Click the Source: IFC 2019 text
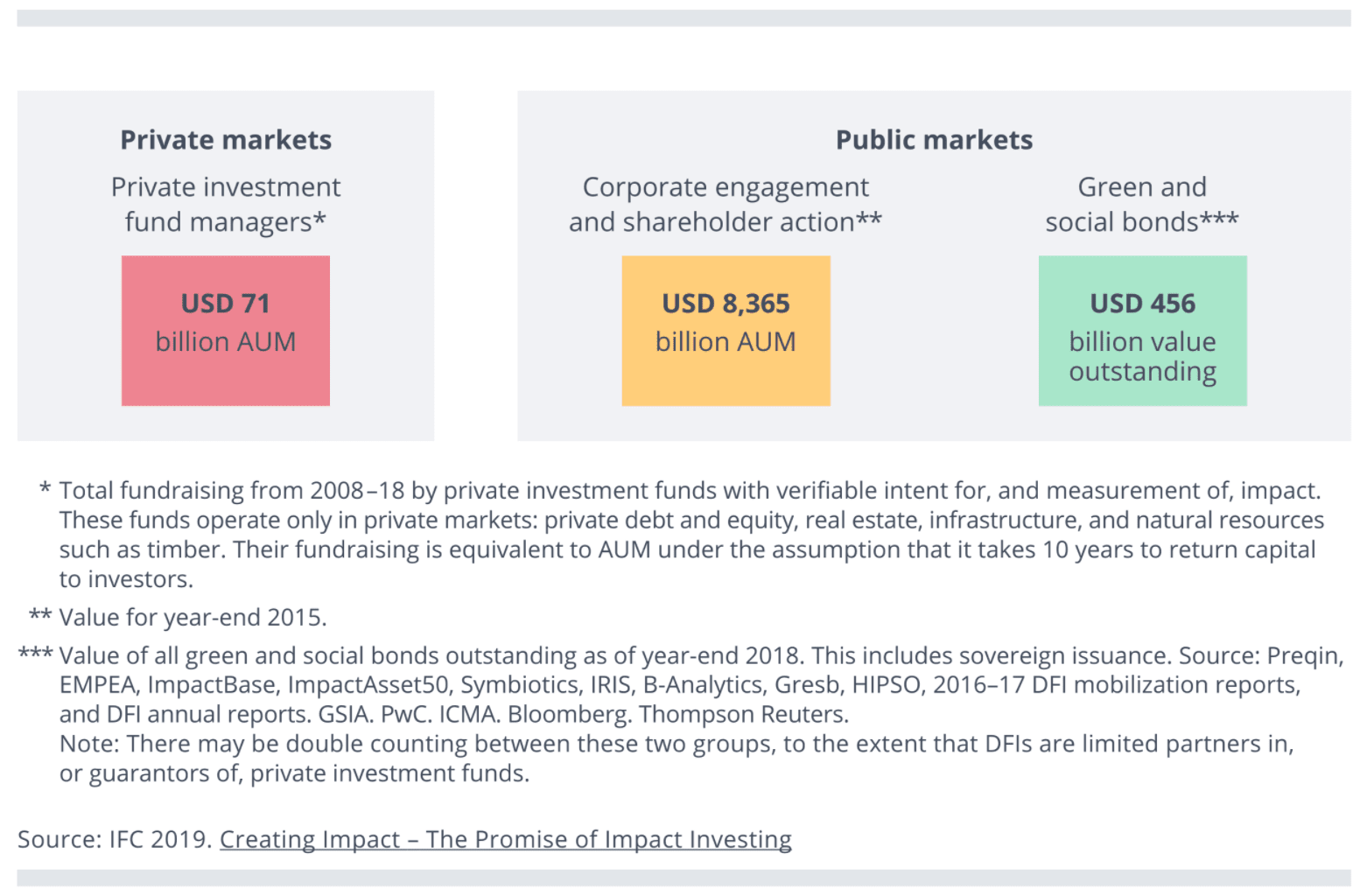The image size is (1367, 896). (x=115, y=839)
